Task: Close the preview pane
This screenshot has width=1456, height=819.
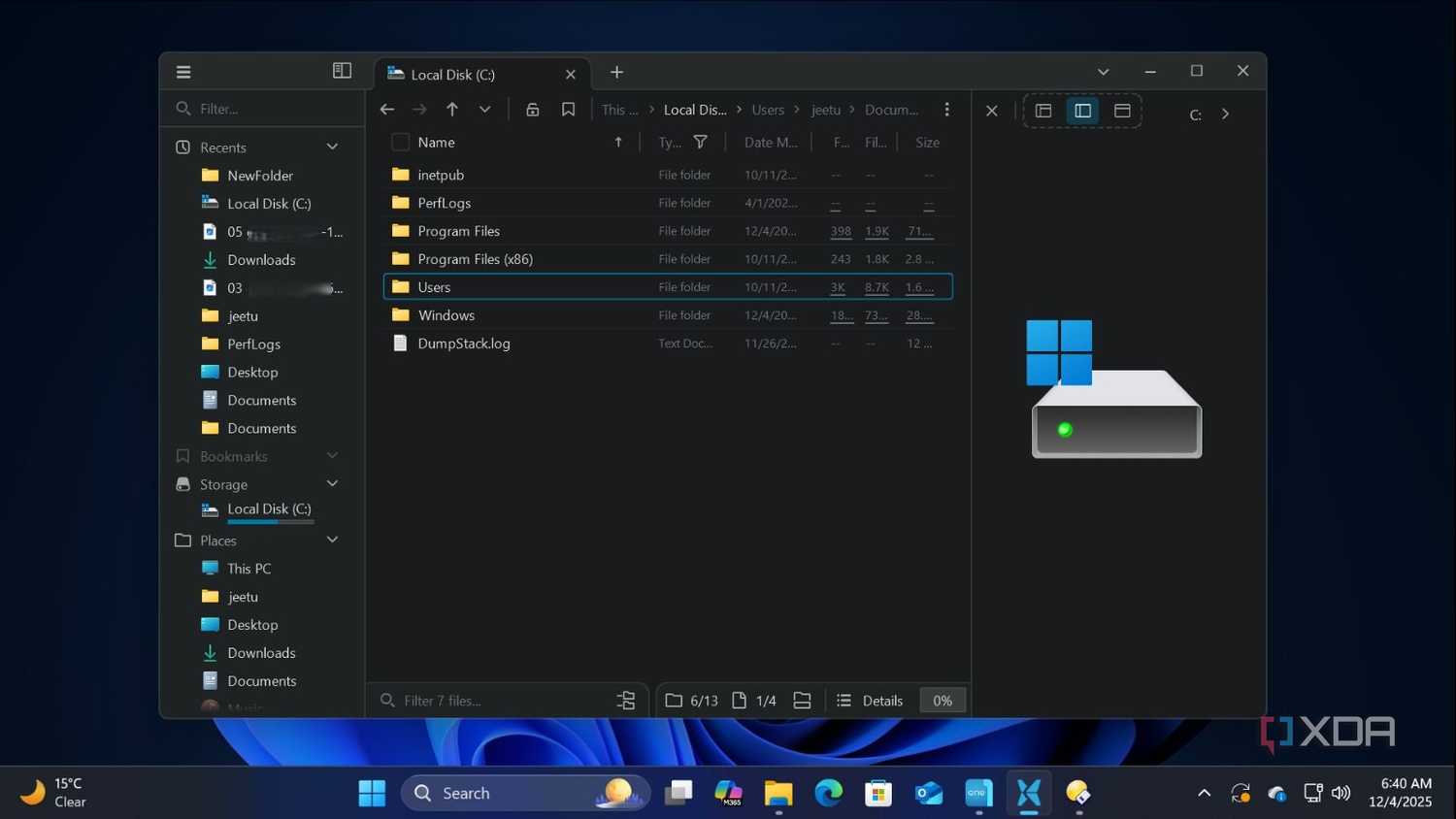Action: 992,111
